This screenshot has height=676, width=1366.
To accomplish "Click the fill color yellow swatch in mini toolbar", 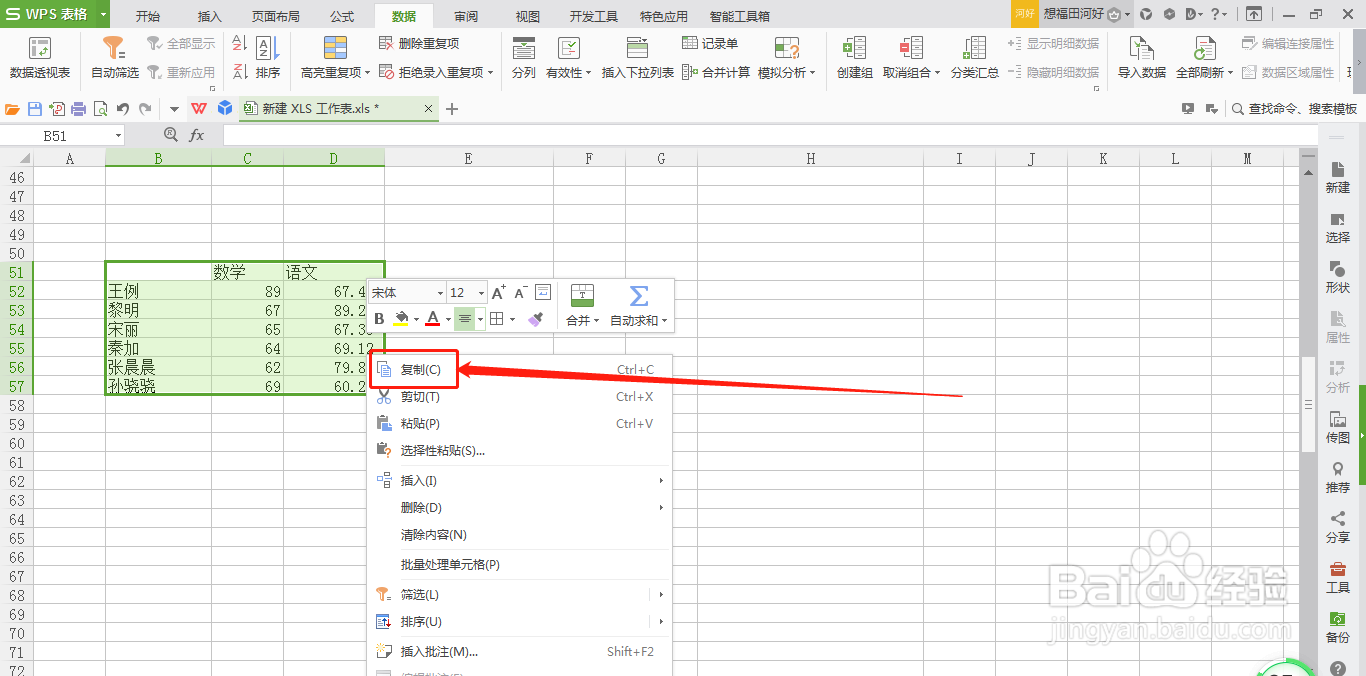I will 402,319.
